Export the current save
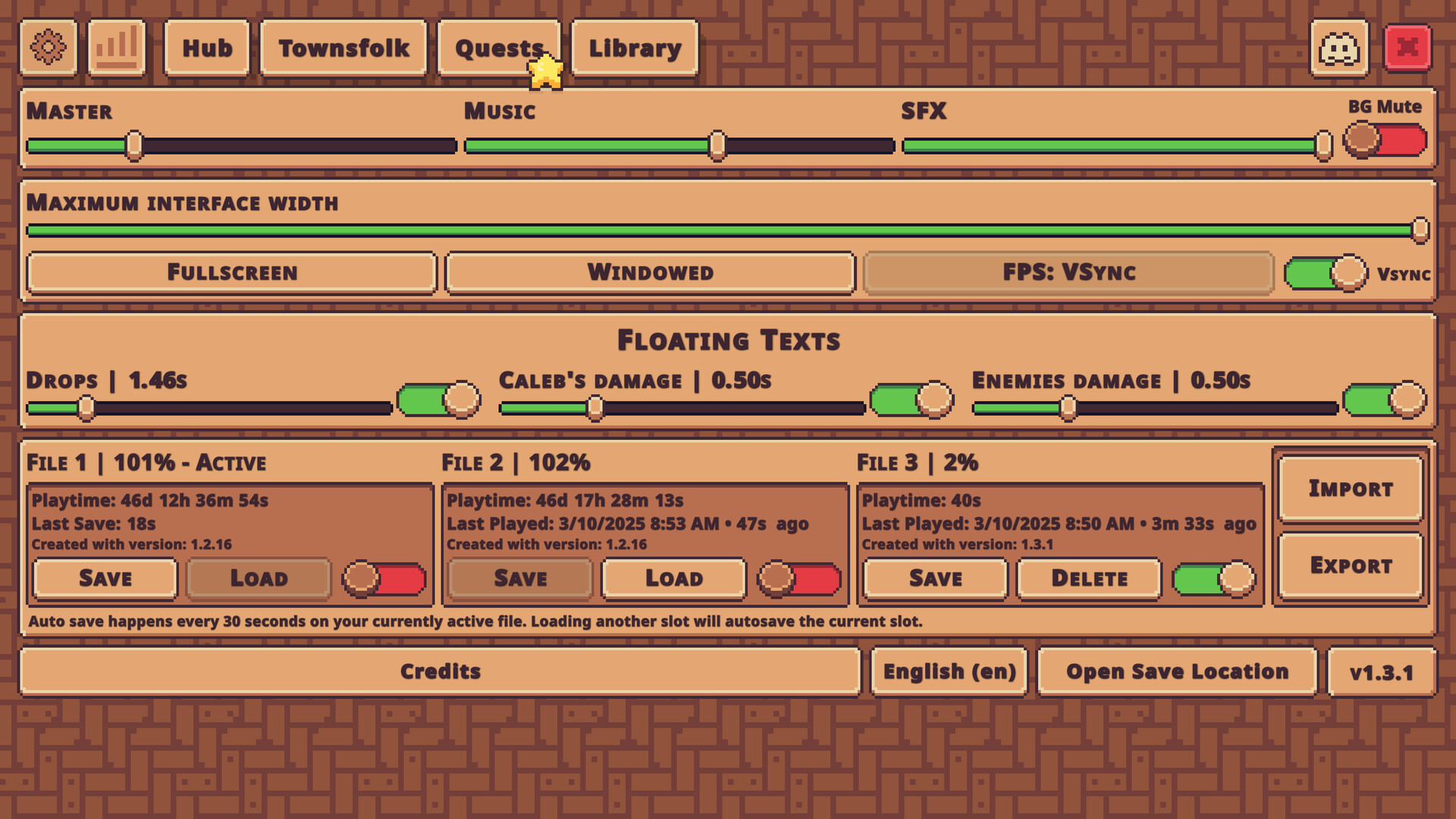Screen dimensions: 1456x819 (x=1350, y=566)
